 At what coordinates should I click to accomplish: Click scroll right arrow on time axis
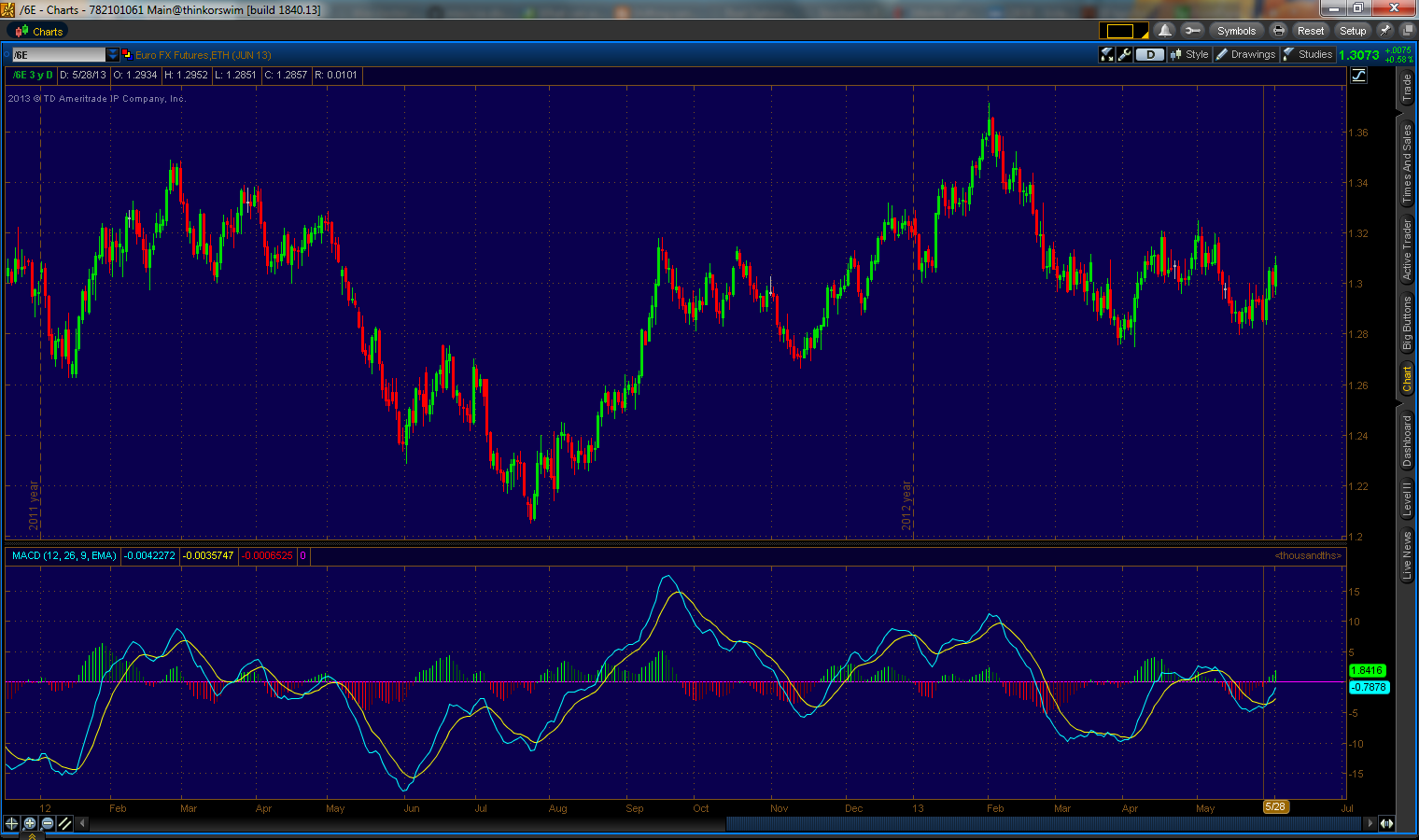1370,823
